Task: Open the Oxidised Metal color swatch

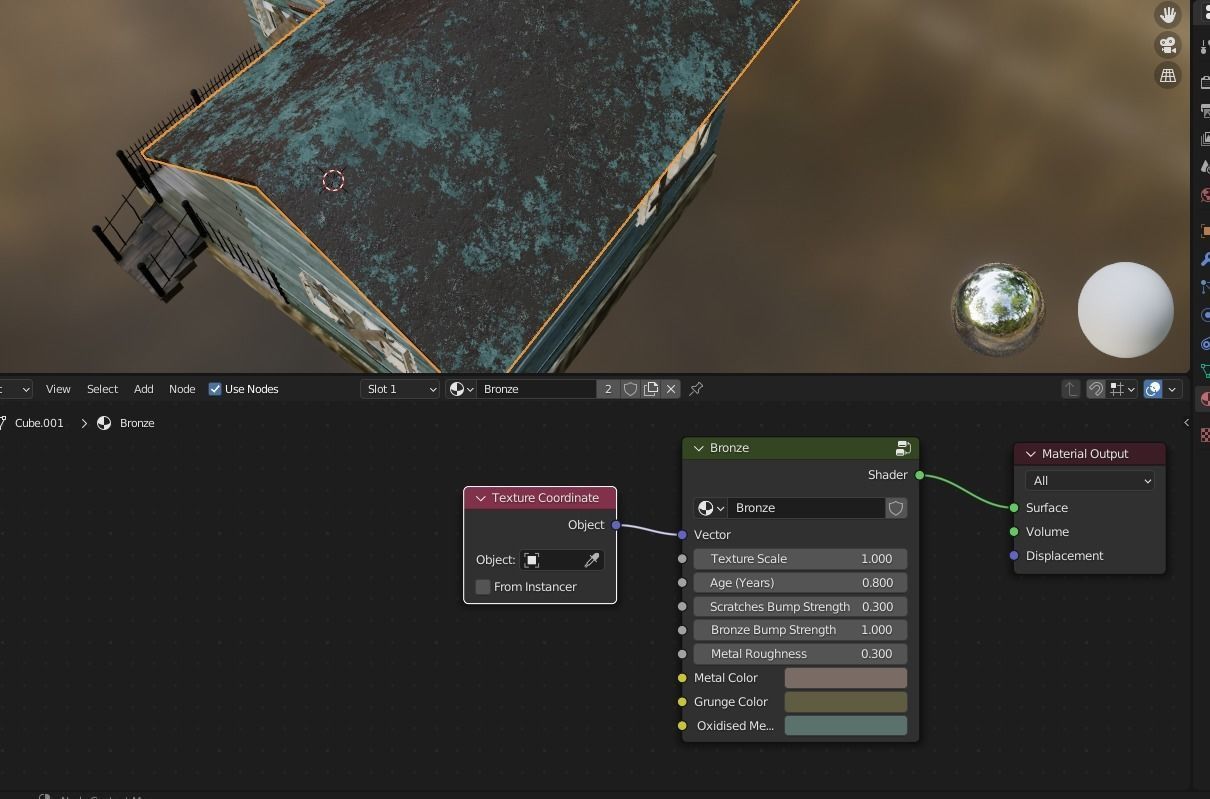Action: (845, 726)
